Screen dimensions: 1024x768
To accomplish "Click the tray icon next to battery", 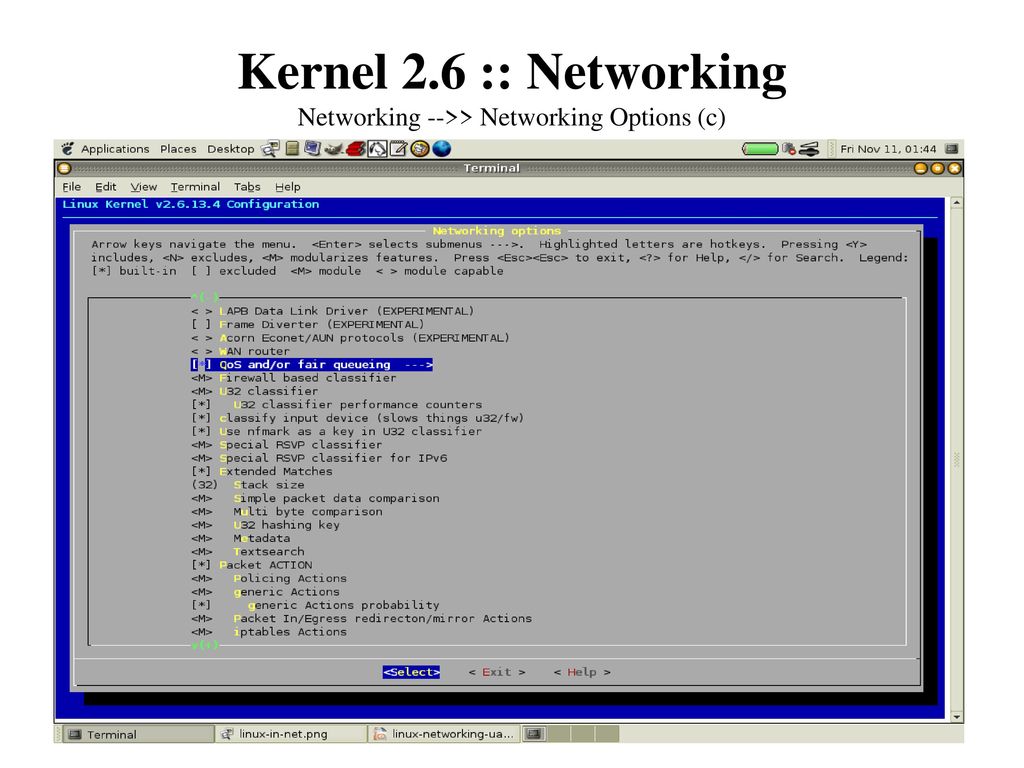I will tap(789, 149).
